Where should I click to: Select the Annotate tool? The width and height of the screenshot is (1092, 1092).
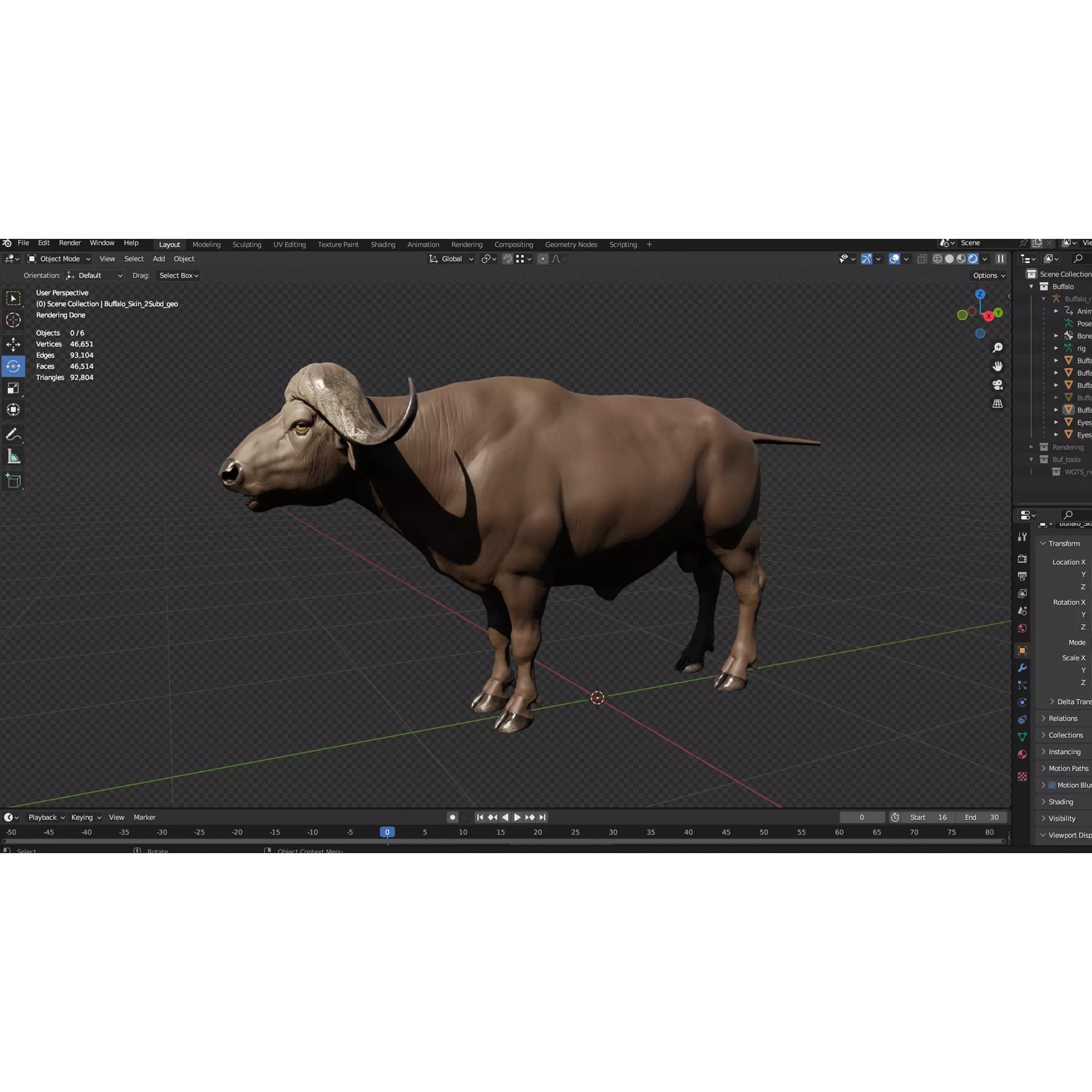point(13,434)
